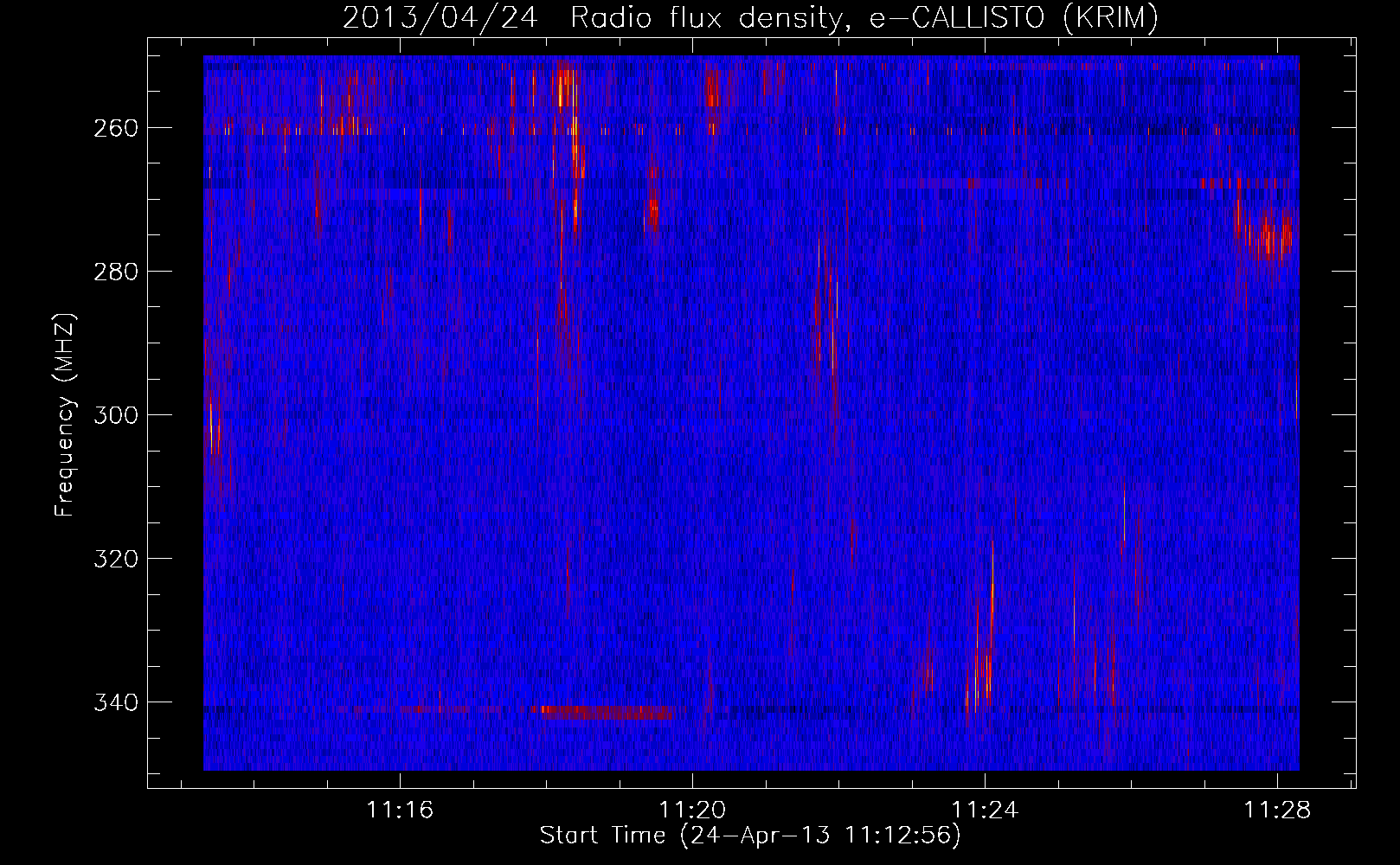Click the plot title "Radio flux density, e-CALLISTO (KRIM)"

pos(864,17)
